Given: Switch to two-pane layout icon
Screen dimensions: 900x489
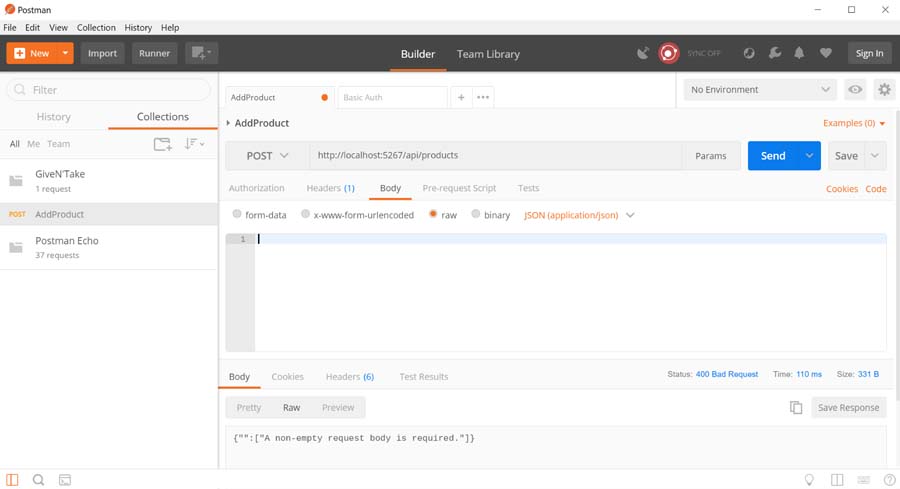Looking at the screenshot, I should click(837, 480).
